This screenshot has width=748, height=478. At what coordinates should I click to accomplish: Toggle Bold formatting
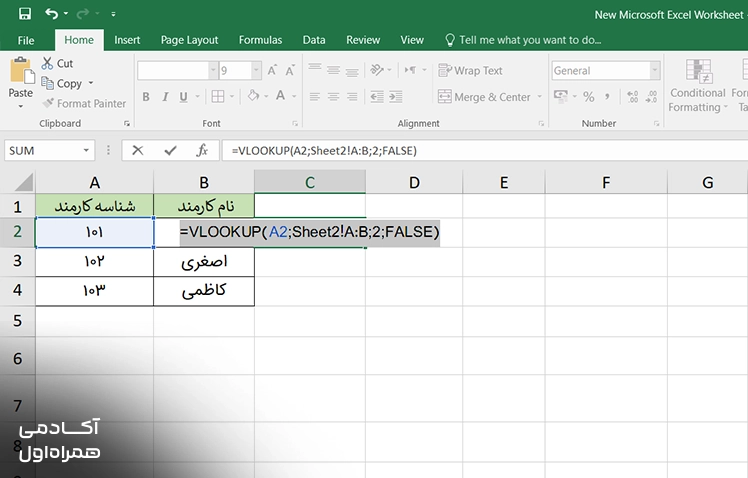pyautogui.click(x=146, y=97)
